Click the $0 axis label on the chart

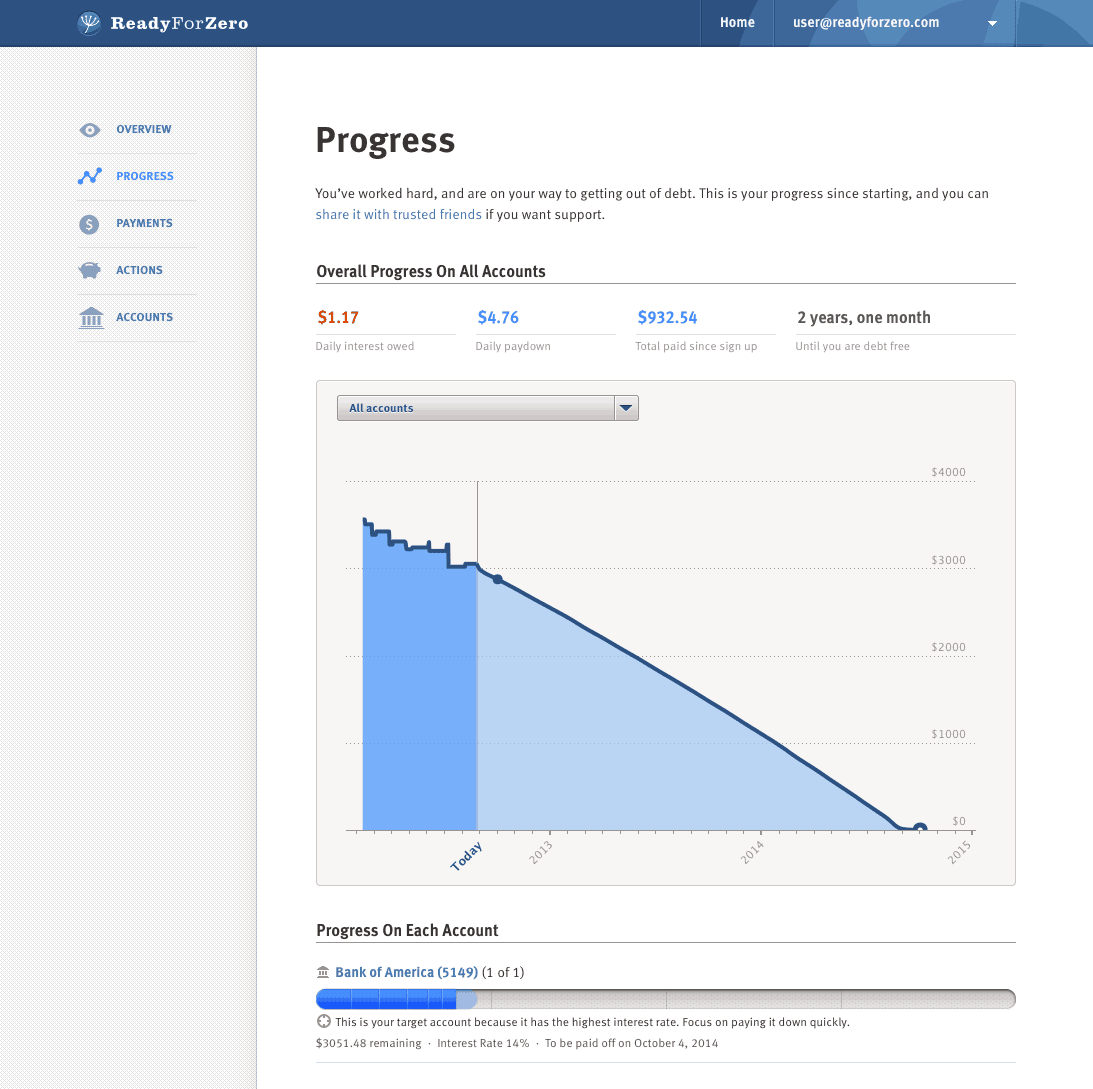point(959,821)
